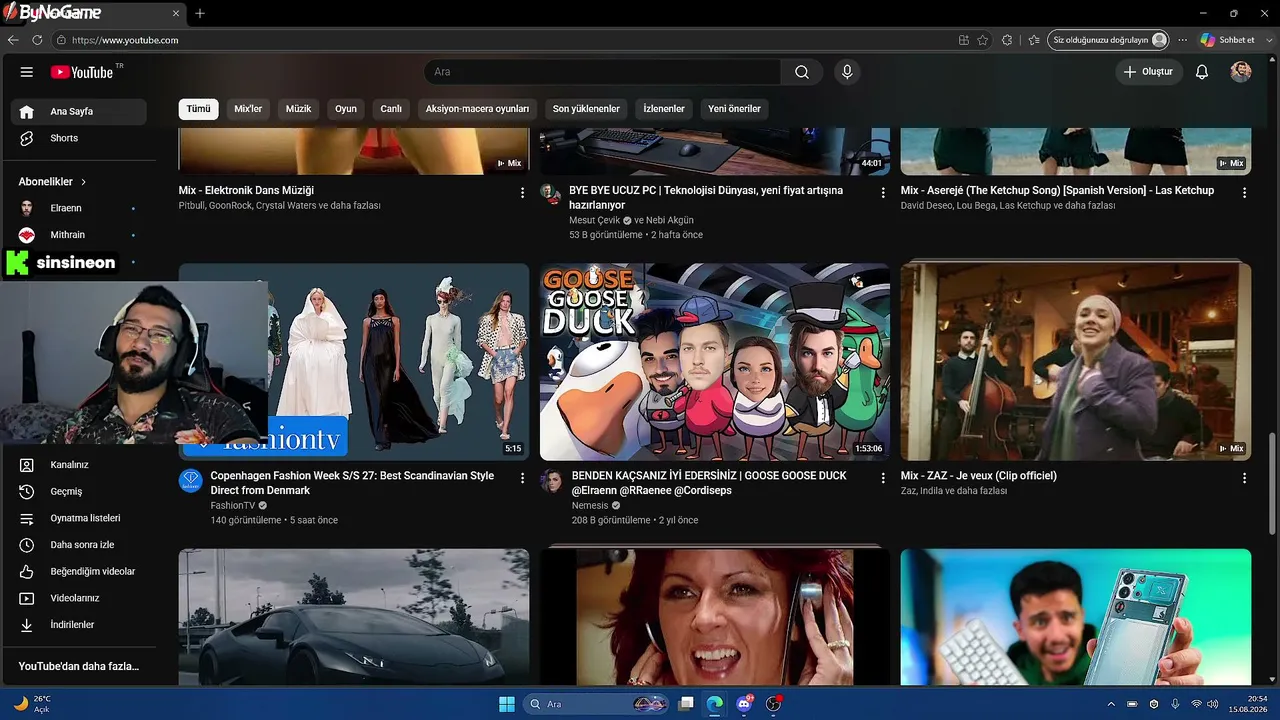Expand the 'Abonelikler' subscriptions section
The width and height of the screenshot is (1280, 720).
(x=53, y=182)
